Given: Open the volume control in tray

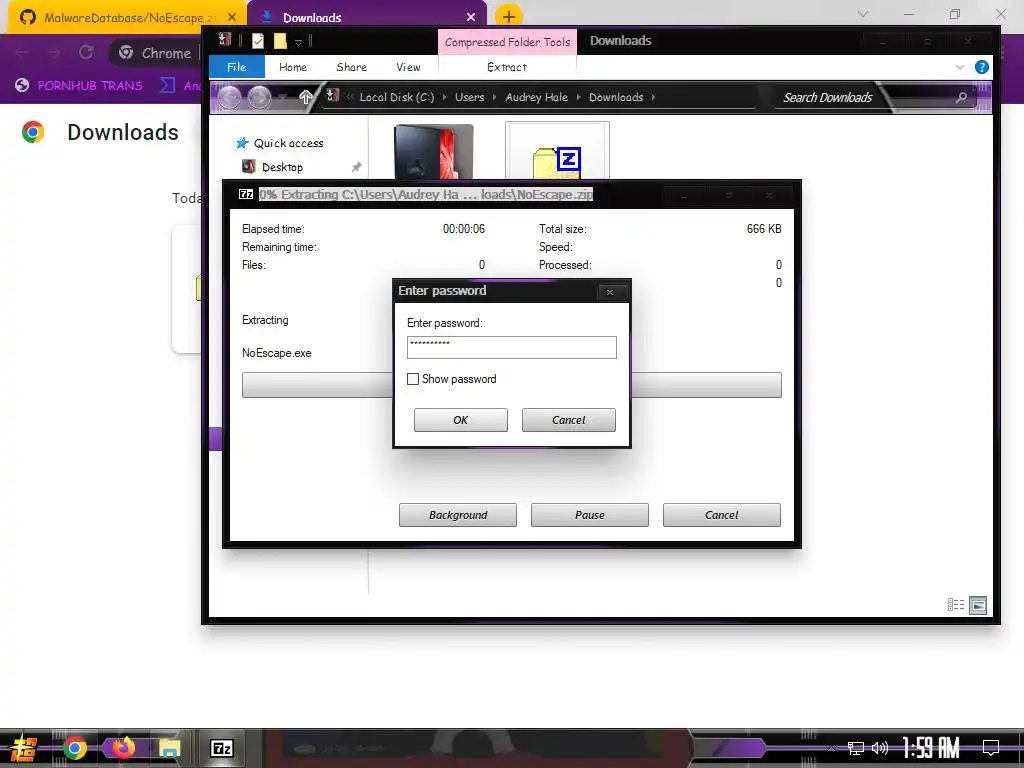Looking at the screenshot, I should pyautogui.click(x=880, y=748).
